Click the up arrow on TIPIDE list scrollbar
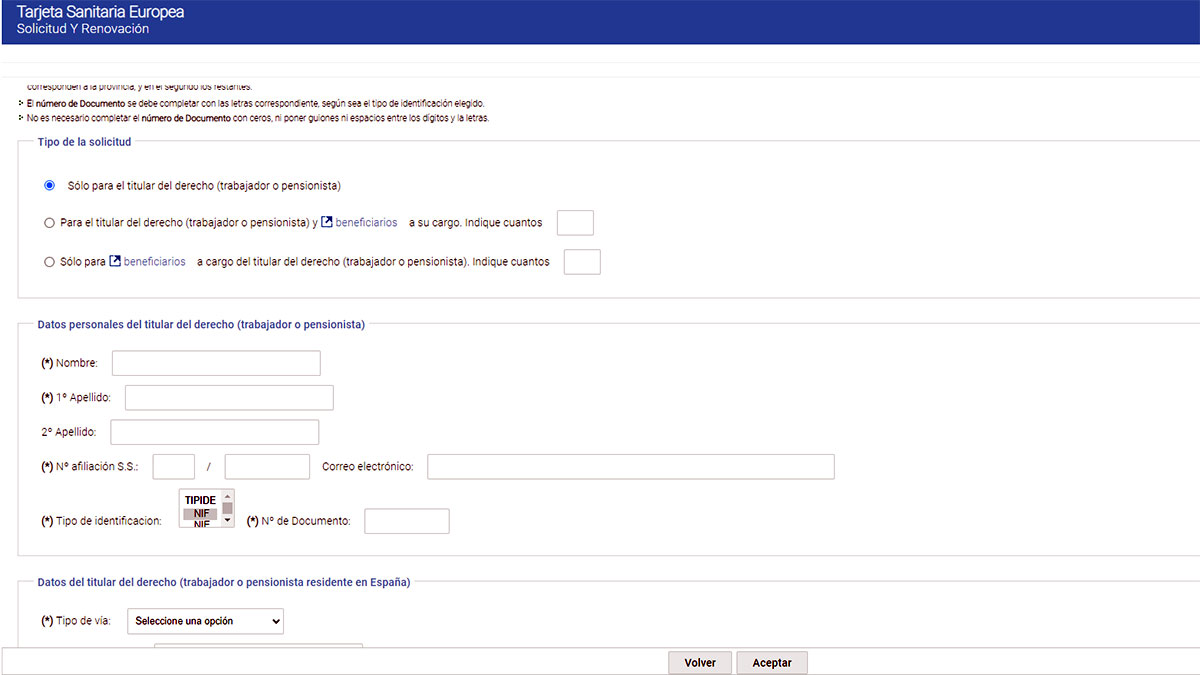 point(229,497)
